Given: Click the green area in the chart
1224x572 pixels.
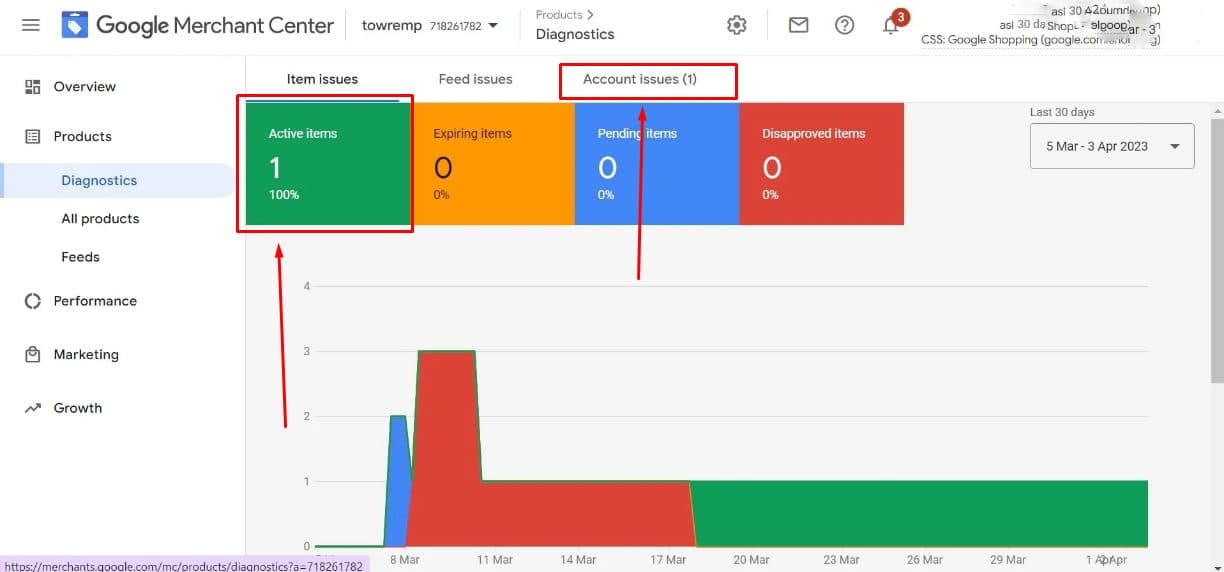Looking at the screenshot, I should 920,514.
